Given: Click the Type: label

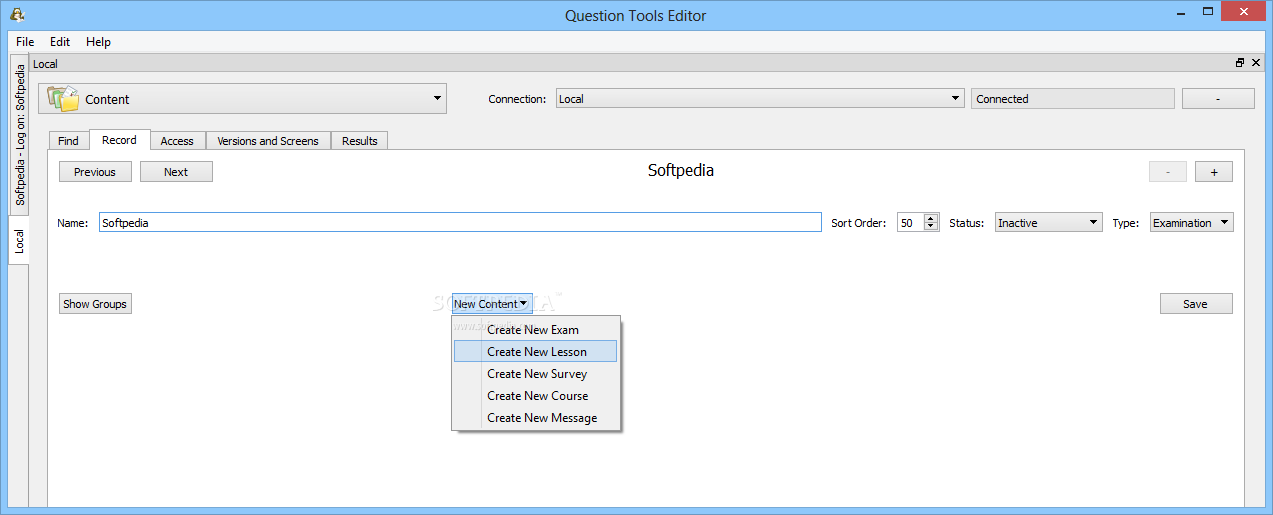Looking at the screenshot, I should 1126,223.
